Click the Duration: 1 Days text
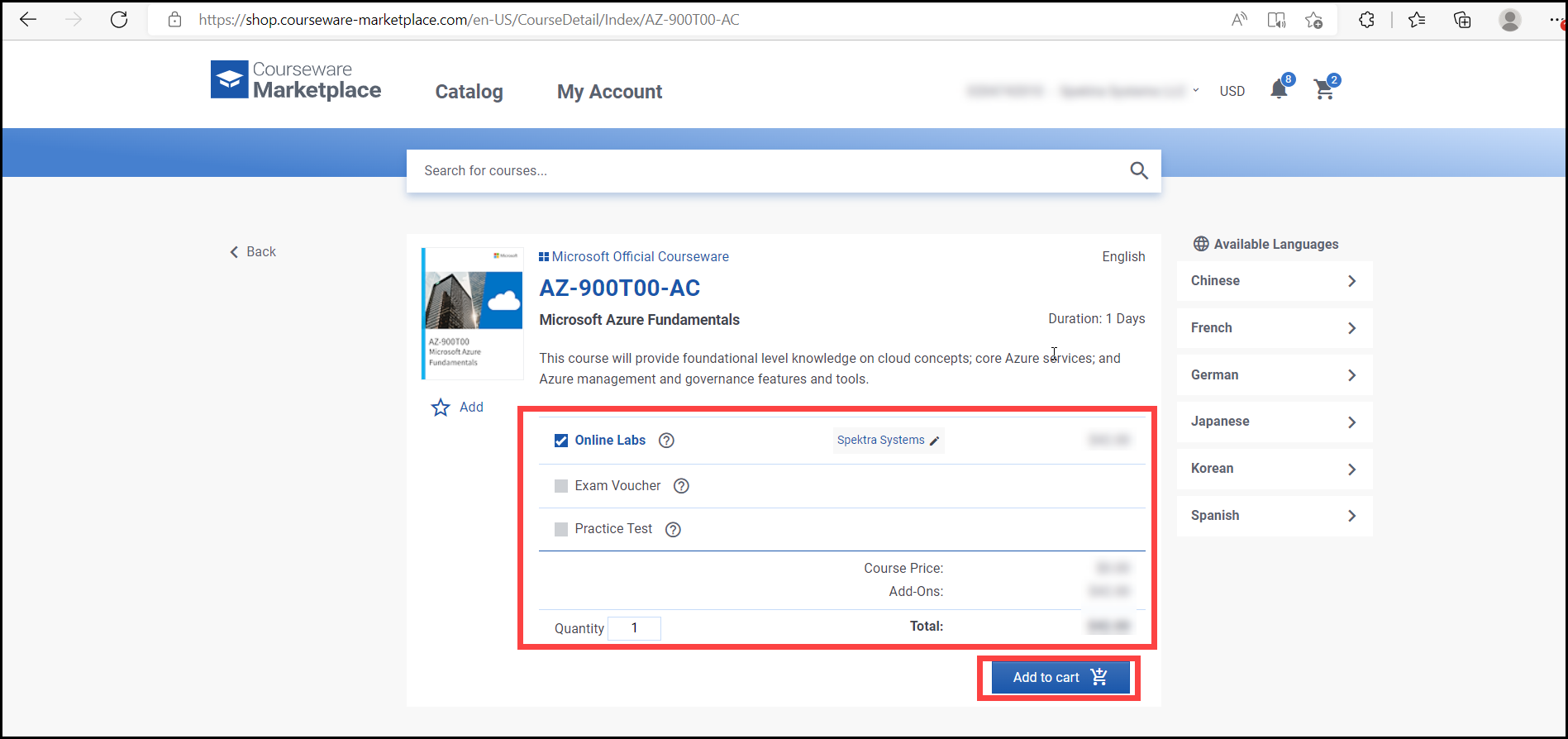1568x739 pixels. [1096, 319]
